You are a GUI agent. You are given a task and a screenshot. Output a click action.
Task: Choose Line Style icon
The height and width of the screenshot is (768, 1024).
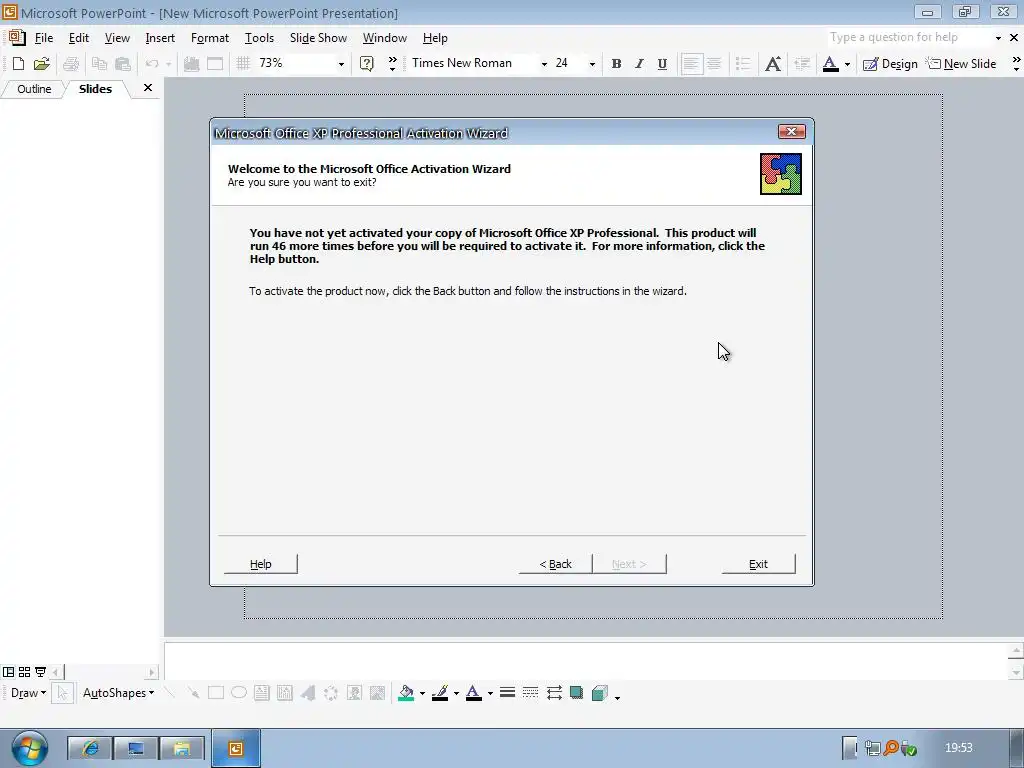pos(507,693)
